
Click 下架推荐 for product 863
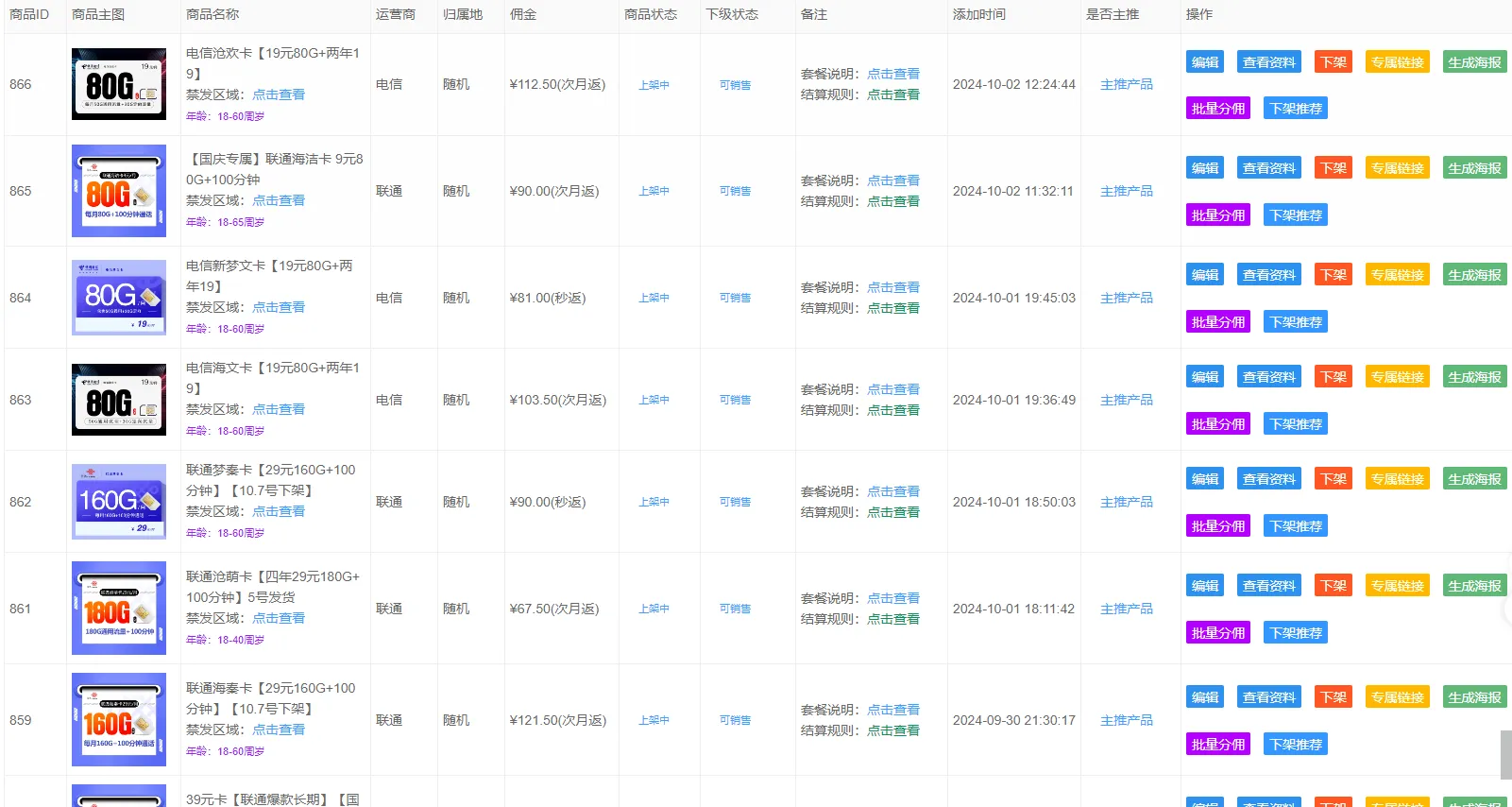click(1296, 424)
